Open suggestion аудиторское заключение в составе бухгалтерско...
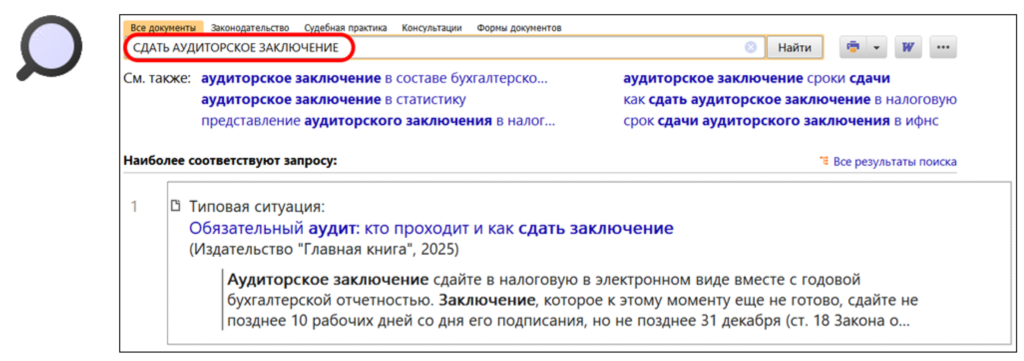The width and height of the screenshot is (1024, 361). point(374,79)
